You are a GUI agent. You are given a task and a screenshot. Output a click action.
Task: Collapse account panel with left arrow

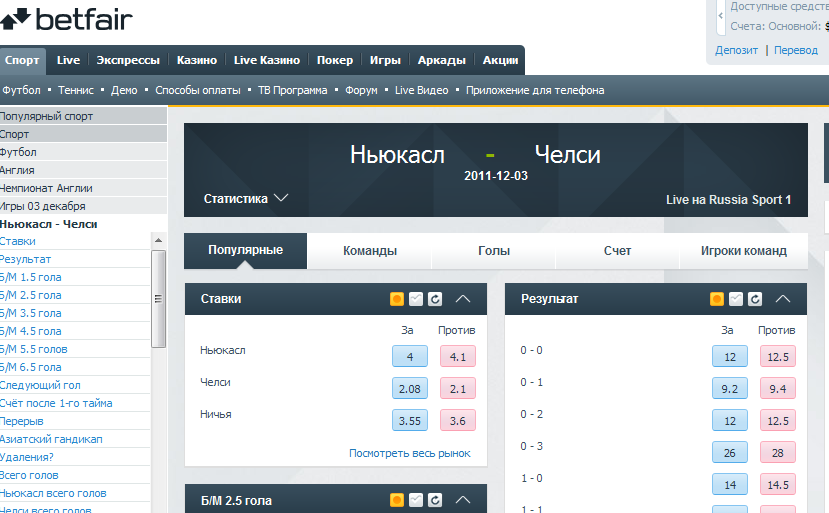720,16
